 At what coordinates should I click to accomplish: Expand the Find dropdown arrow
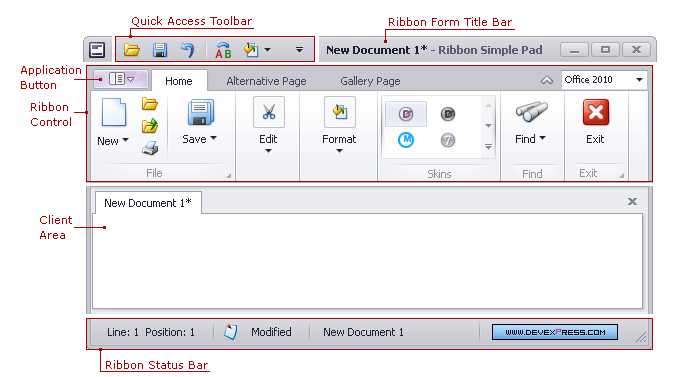pyautogui.click(x=542, y=138)
